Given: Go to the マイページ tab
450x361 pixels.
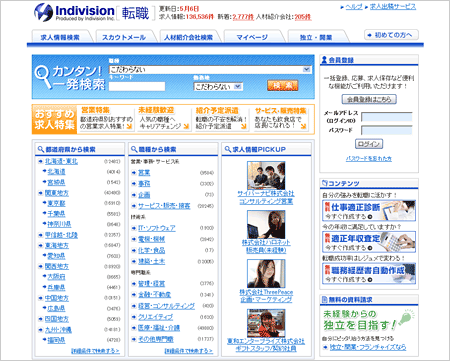Looking at the screenshot, I should 252,37.
